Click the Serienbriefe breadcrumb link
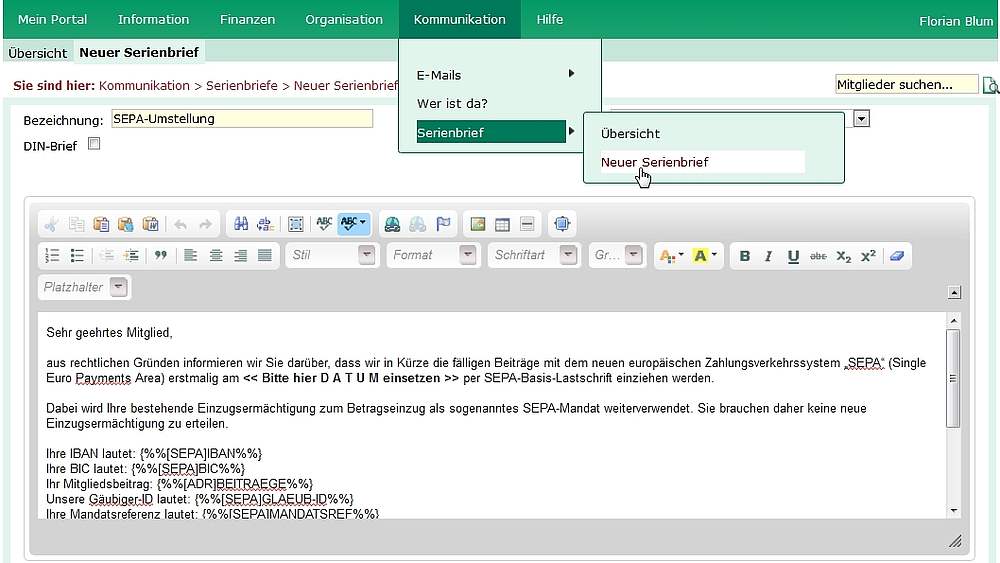The height and width of the screenshot is (563, 1000). (242, 86)
